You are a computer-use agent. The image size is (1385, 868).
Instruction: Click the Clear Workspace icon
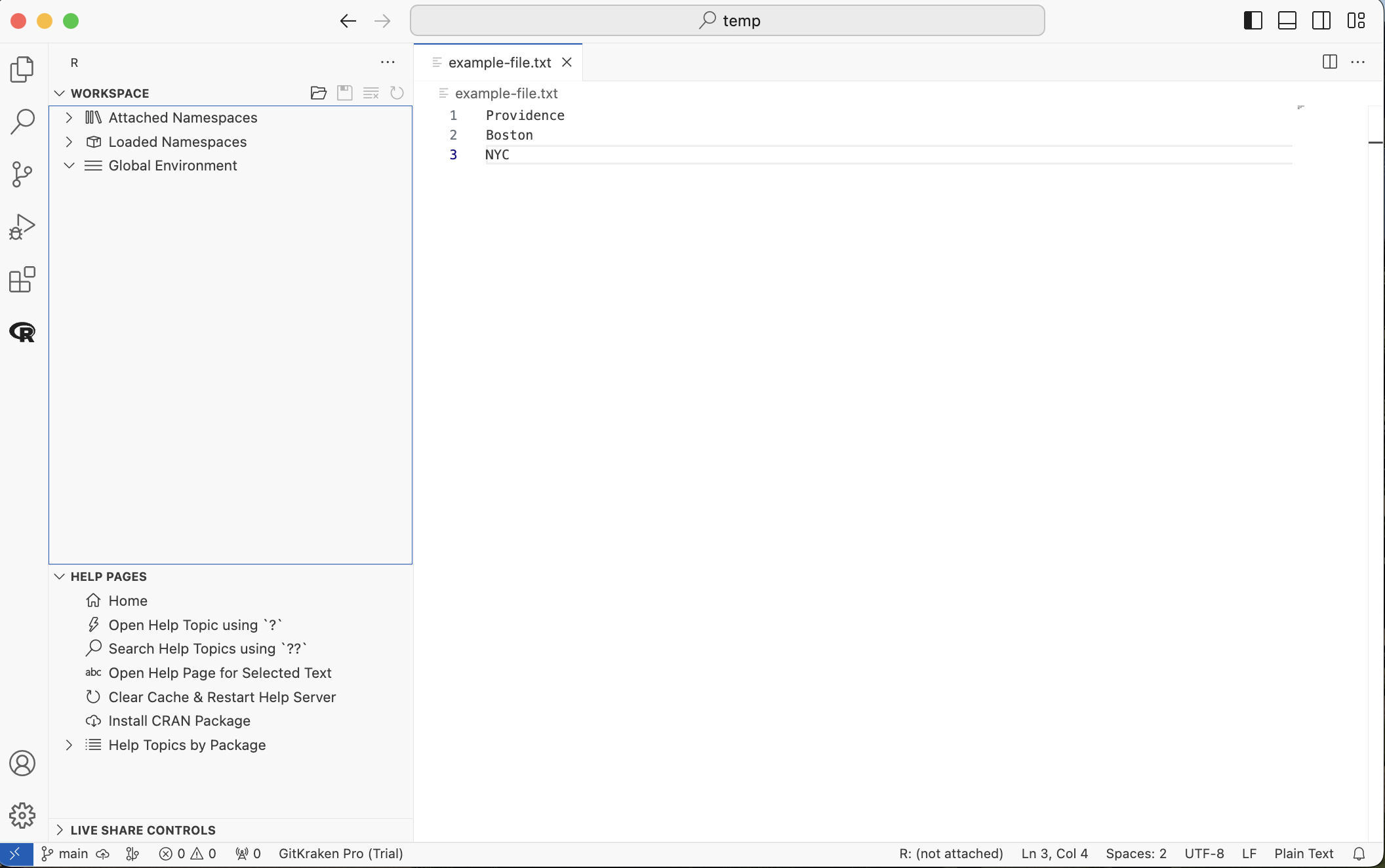pyautogui.click(x=371, y=93)
